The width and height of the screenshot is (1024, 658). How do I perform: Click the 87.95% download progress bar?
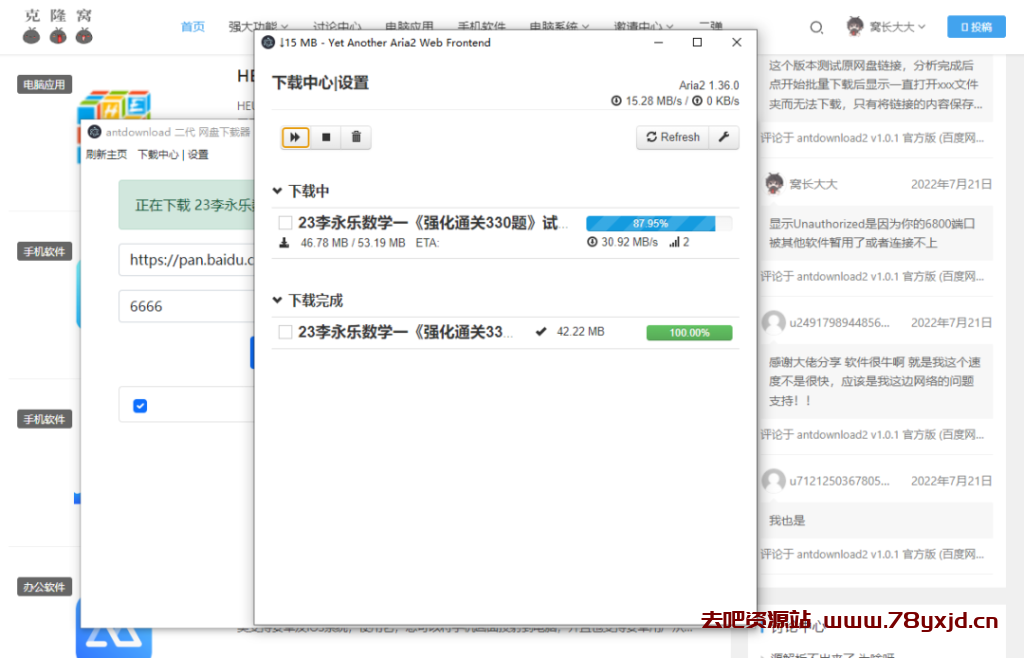click(x=659, y=223)
